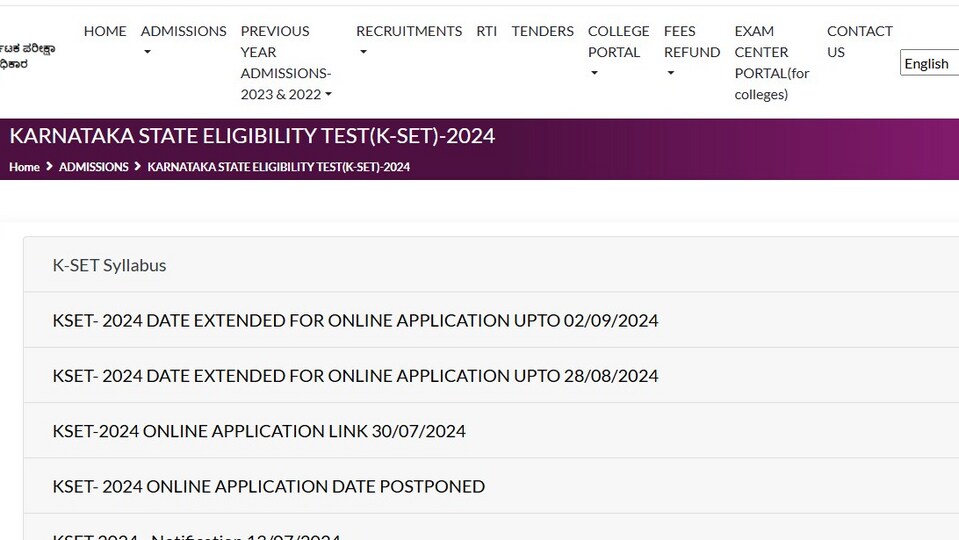Click the chevron after Home in breadcrumb

[x=50, y=166]
